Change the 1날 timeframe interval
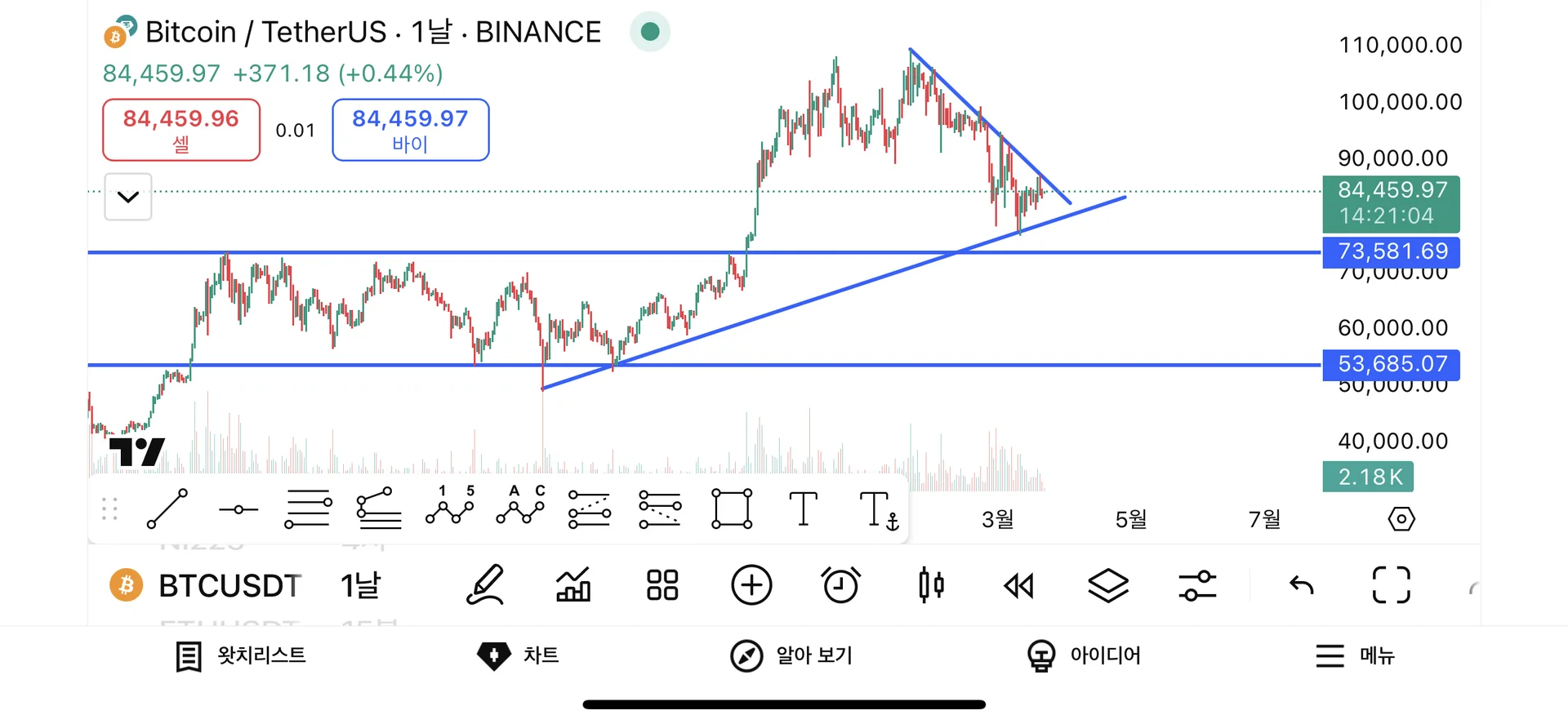 (x=361, y=585)
